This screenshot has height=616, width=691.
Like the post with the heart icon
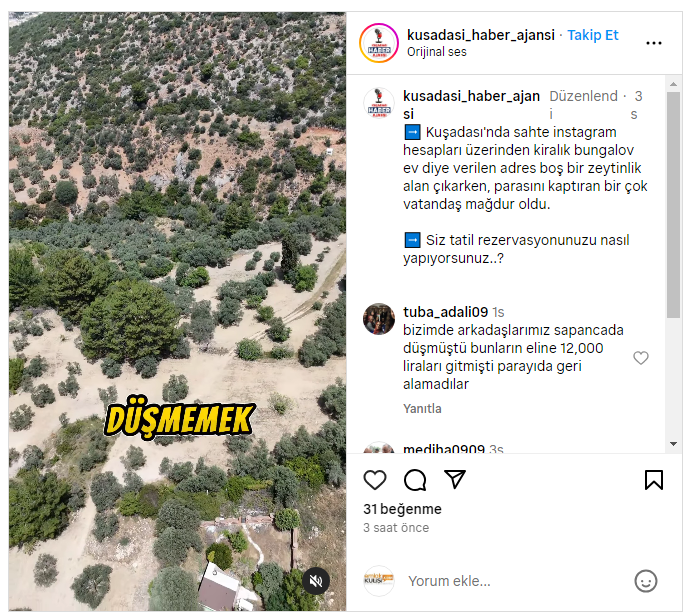[x=375, y=480]
